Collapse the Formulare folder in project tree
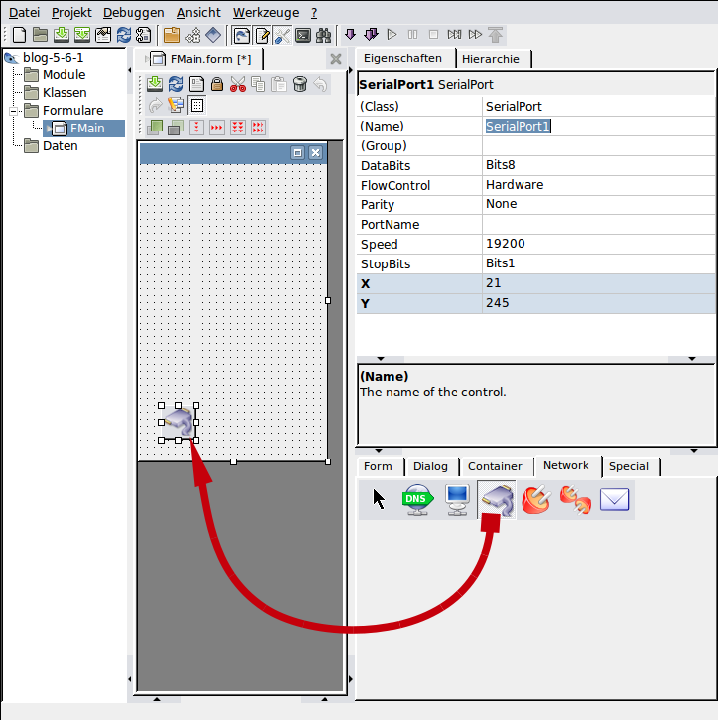 click(15, 111)
